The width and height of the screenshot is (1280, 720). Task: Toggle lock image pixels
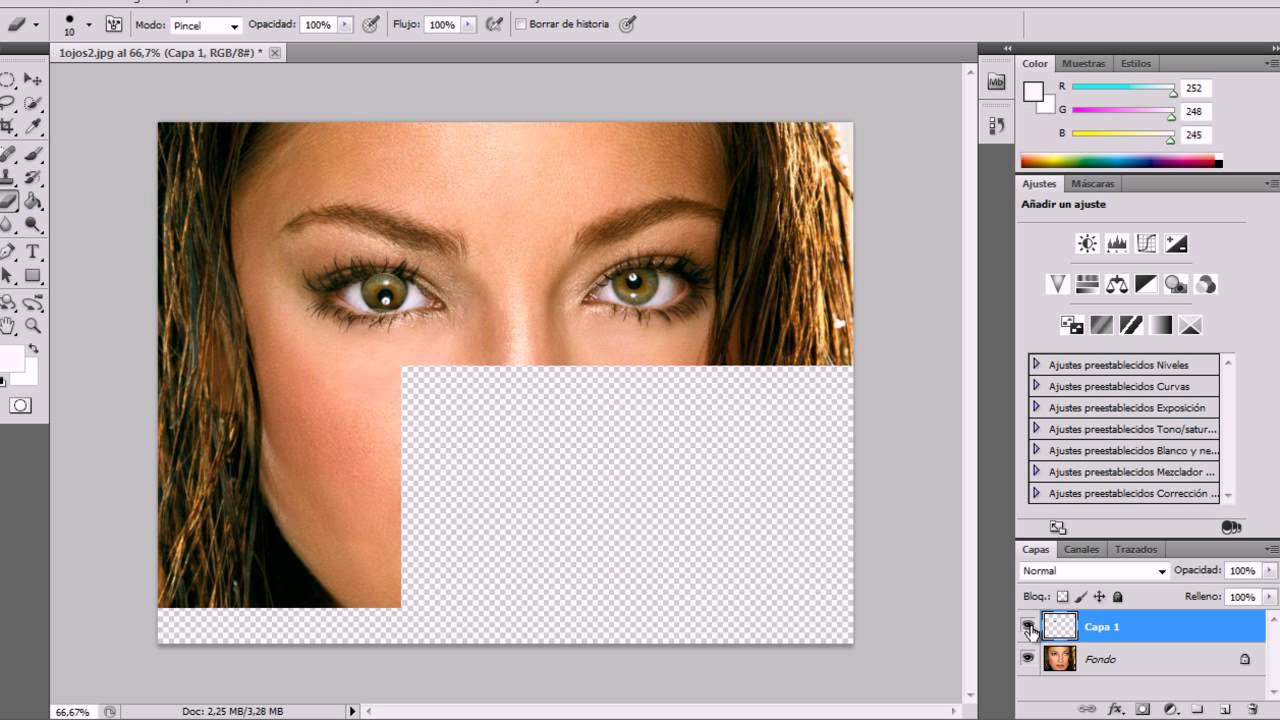(1081, 597)
